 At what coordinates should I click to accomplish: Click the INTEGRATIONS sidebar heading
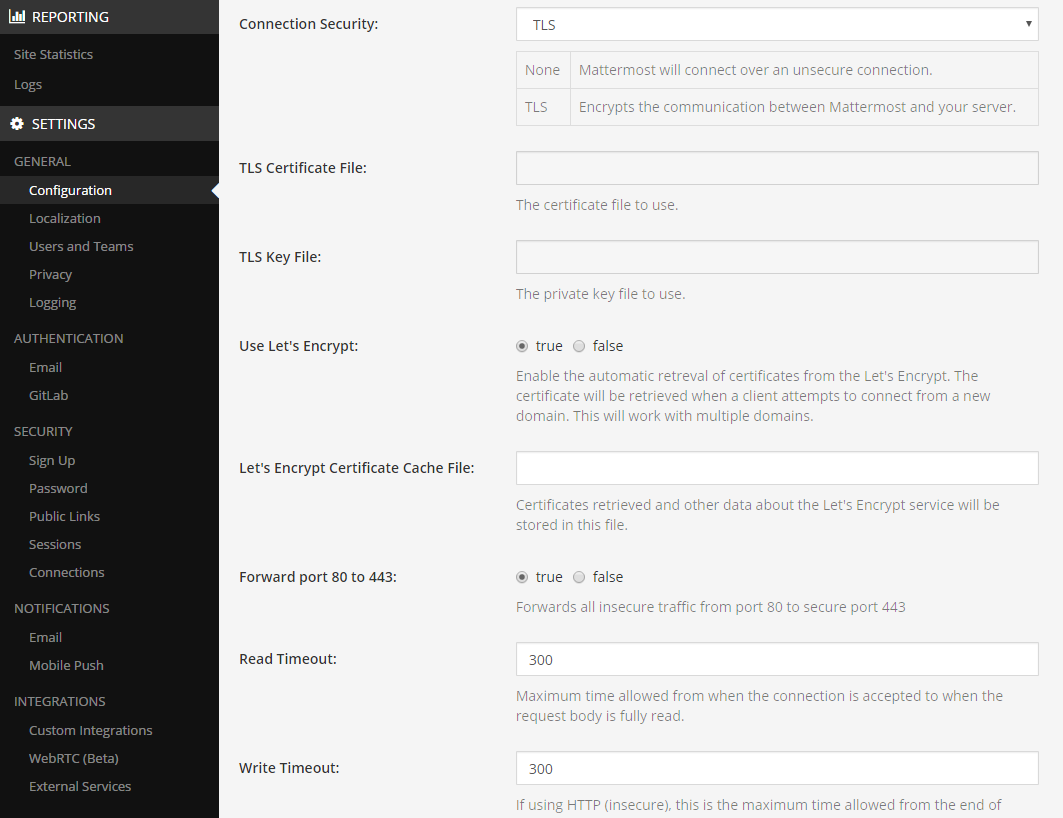[60, 701]
